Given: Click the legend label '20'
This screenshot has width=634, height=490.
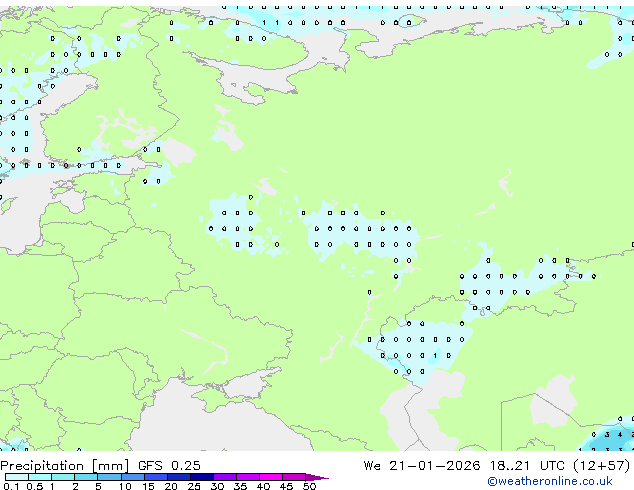Looking at the screenshot, I should click(171, 486).
